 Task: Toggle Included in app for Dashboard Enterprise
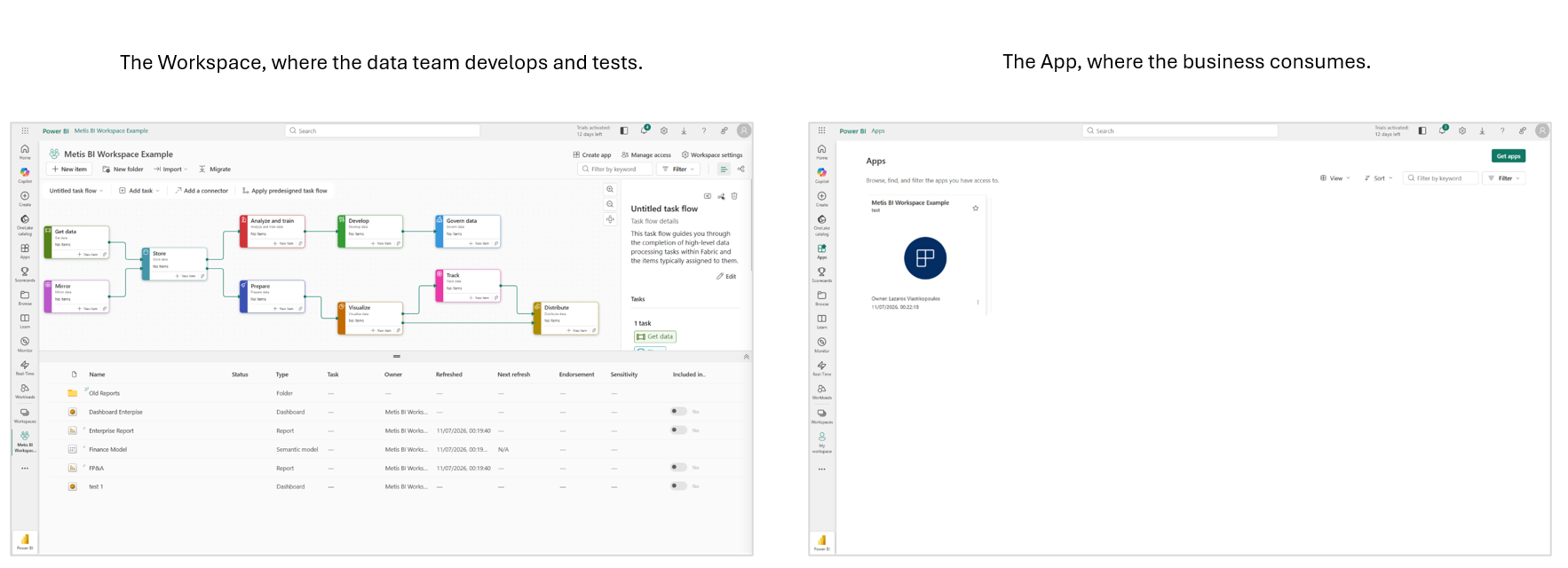[x=678, y=412]
